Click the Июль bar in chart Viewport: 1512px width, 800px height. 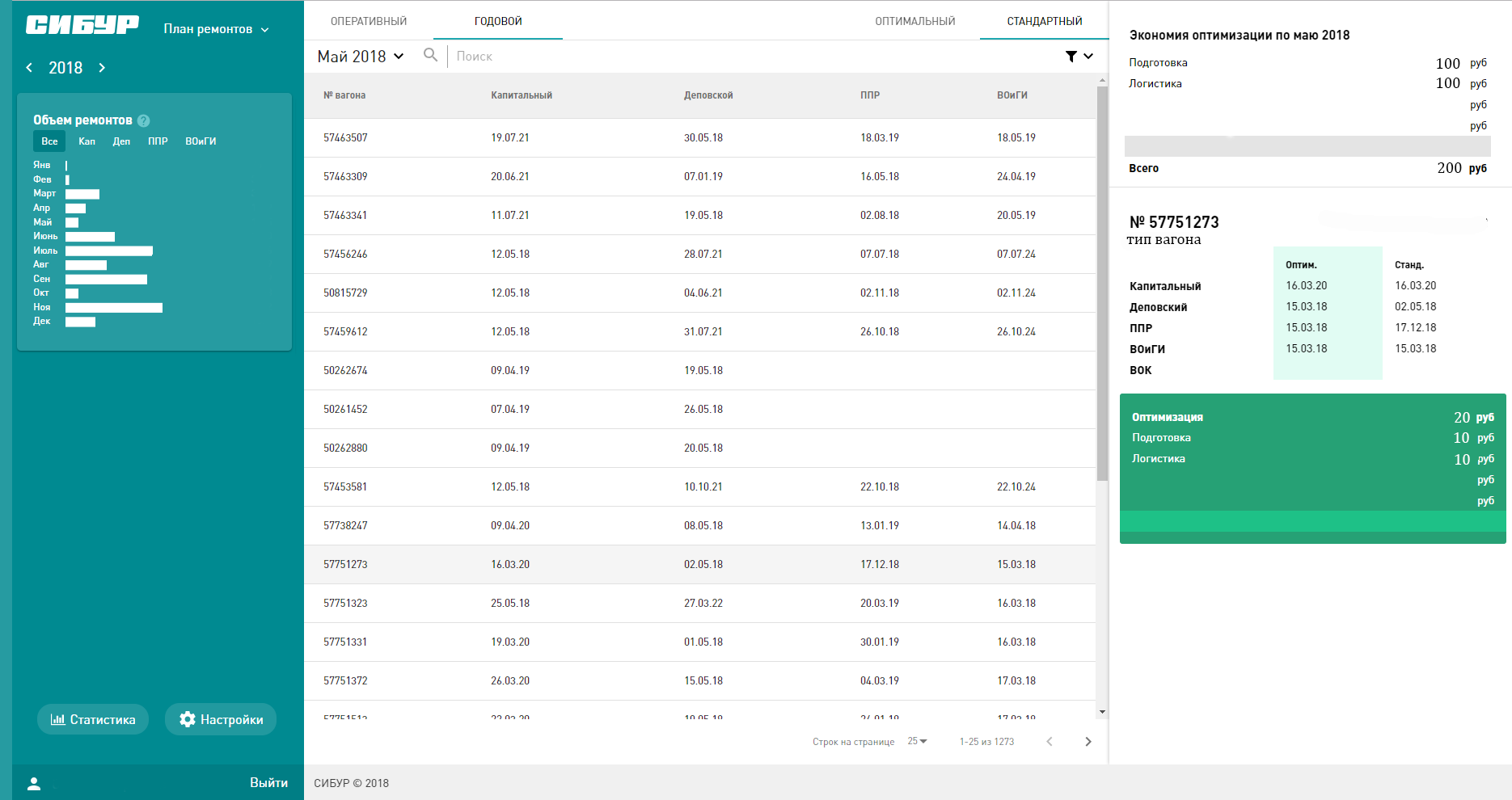(109, 251)
